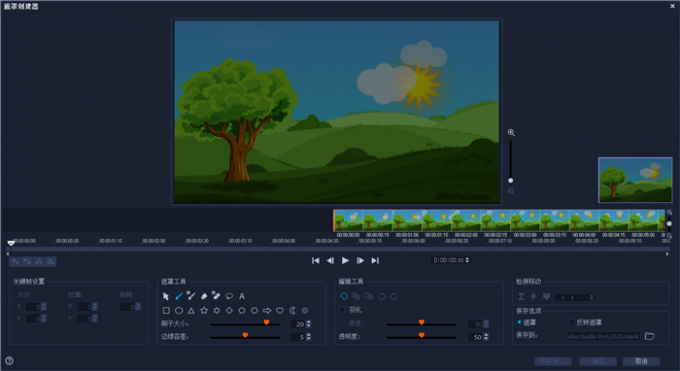The image size is (680, 371).
Task: Click the tree preview thumbnail at right
Action: coord(635,180)
